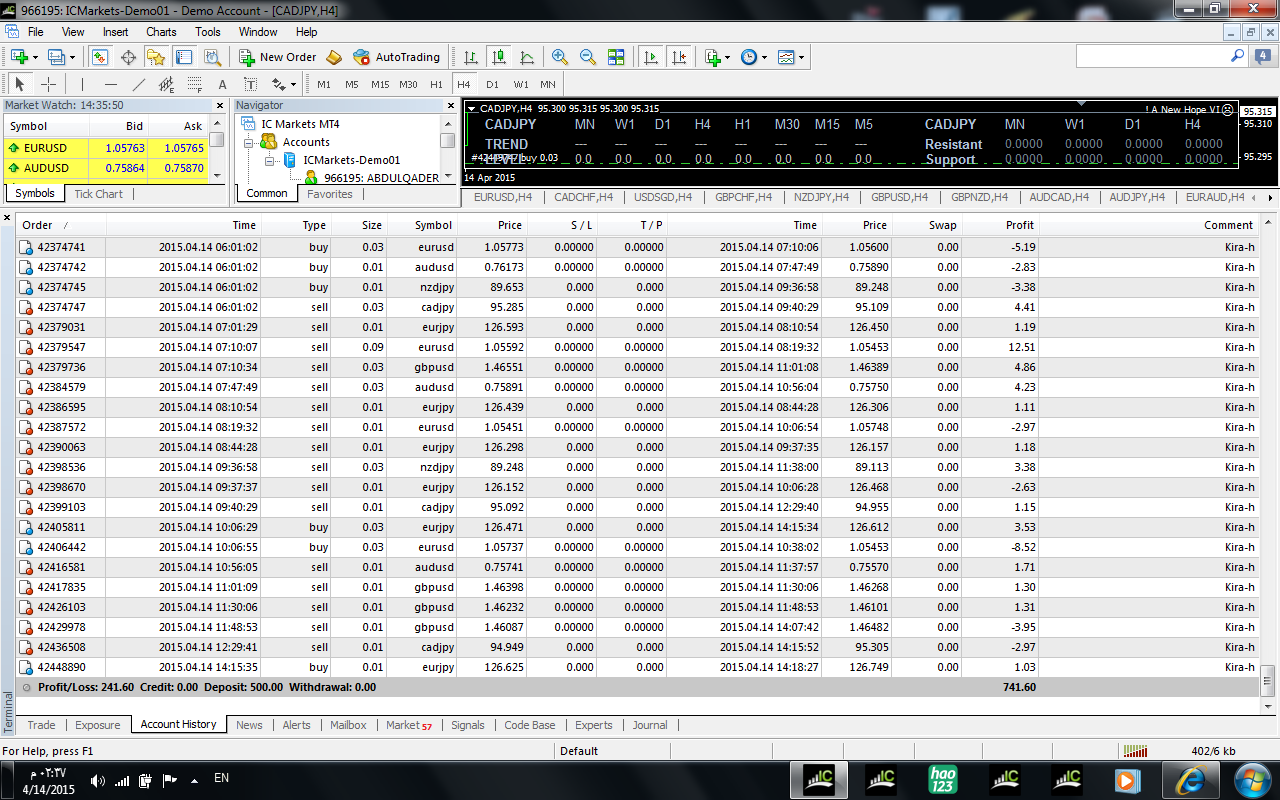Toggle the Navigator window star icon
Screen dimensions: 1280x800
click(x=156, y=57)
